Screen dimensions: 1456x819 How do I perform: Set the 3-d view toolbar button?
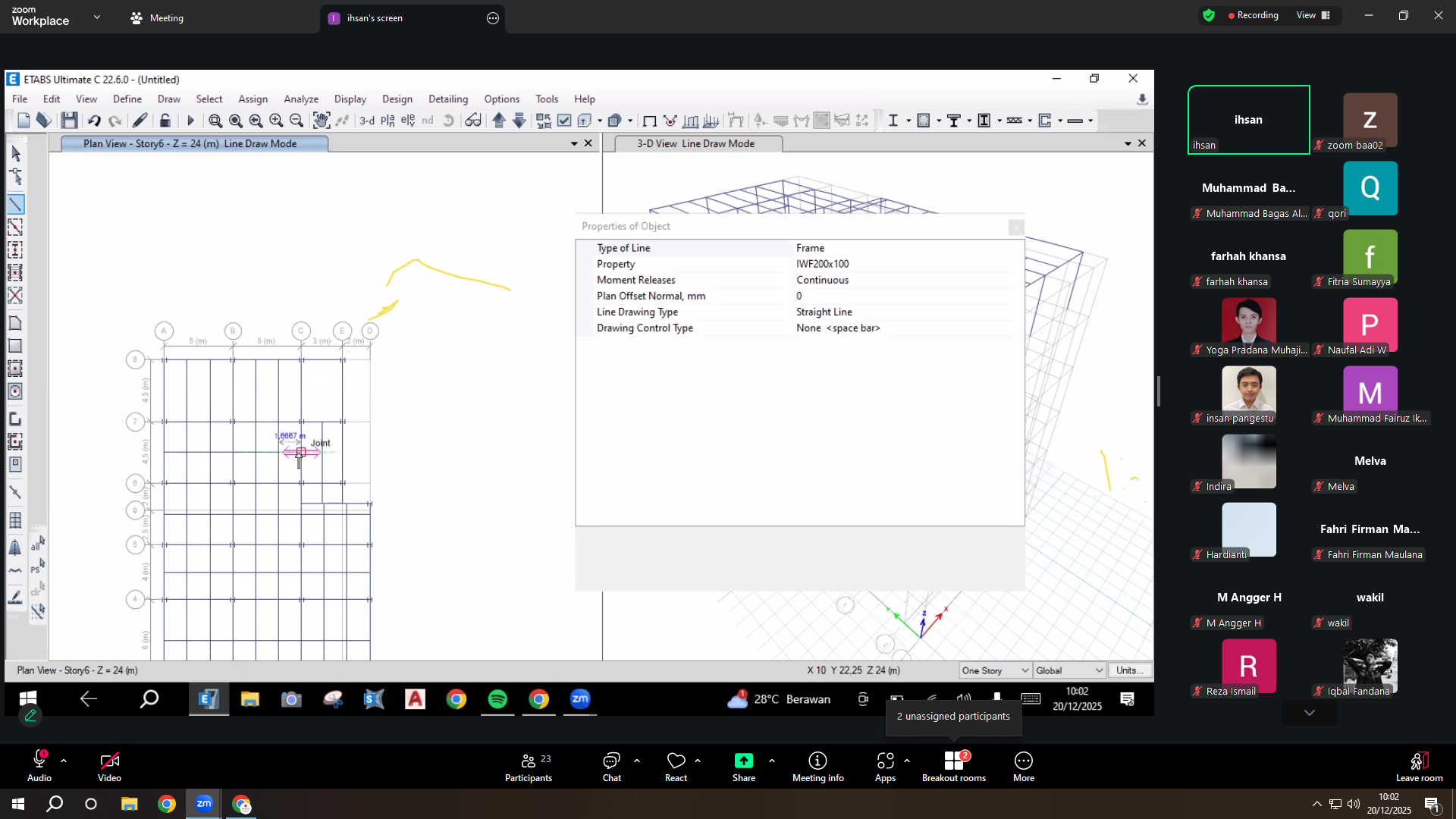(367, 120)
